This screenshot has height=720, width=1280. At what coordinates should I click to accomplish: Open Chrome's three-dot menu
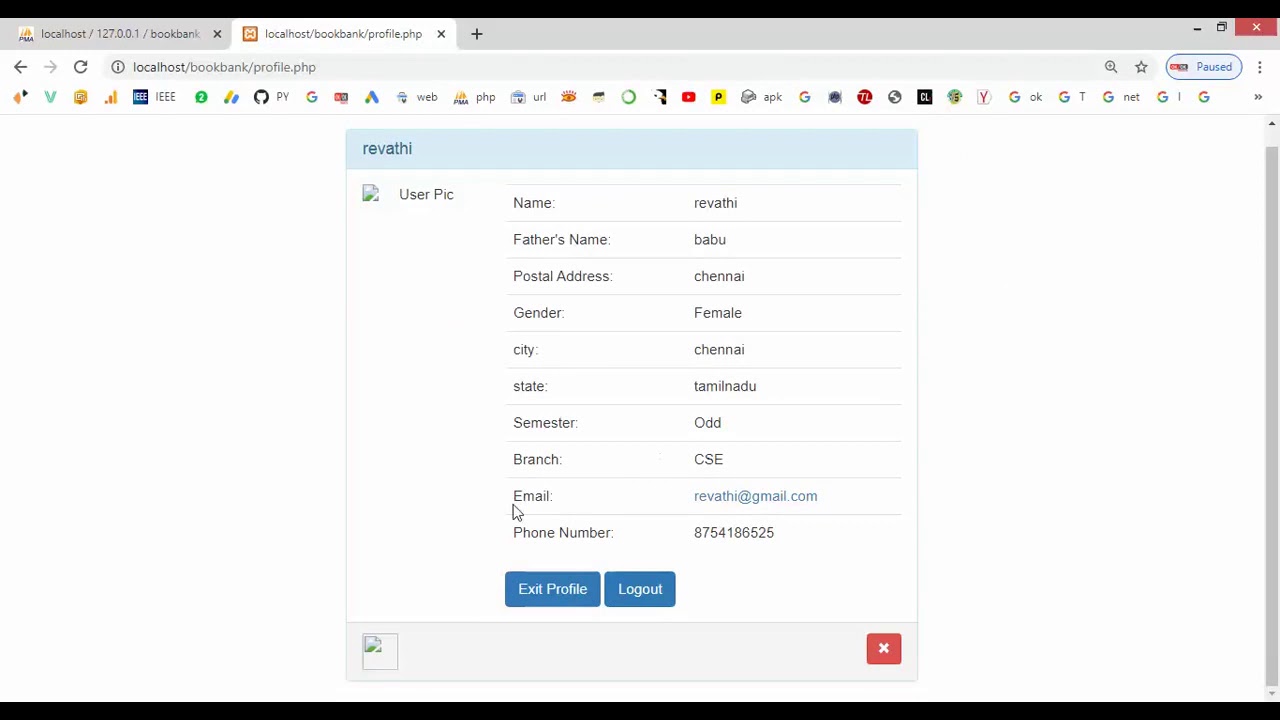(1260, 67)
